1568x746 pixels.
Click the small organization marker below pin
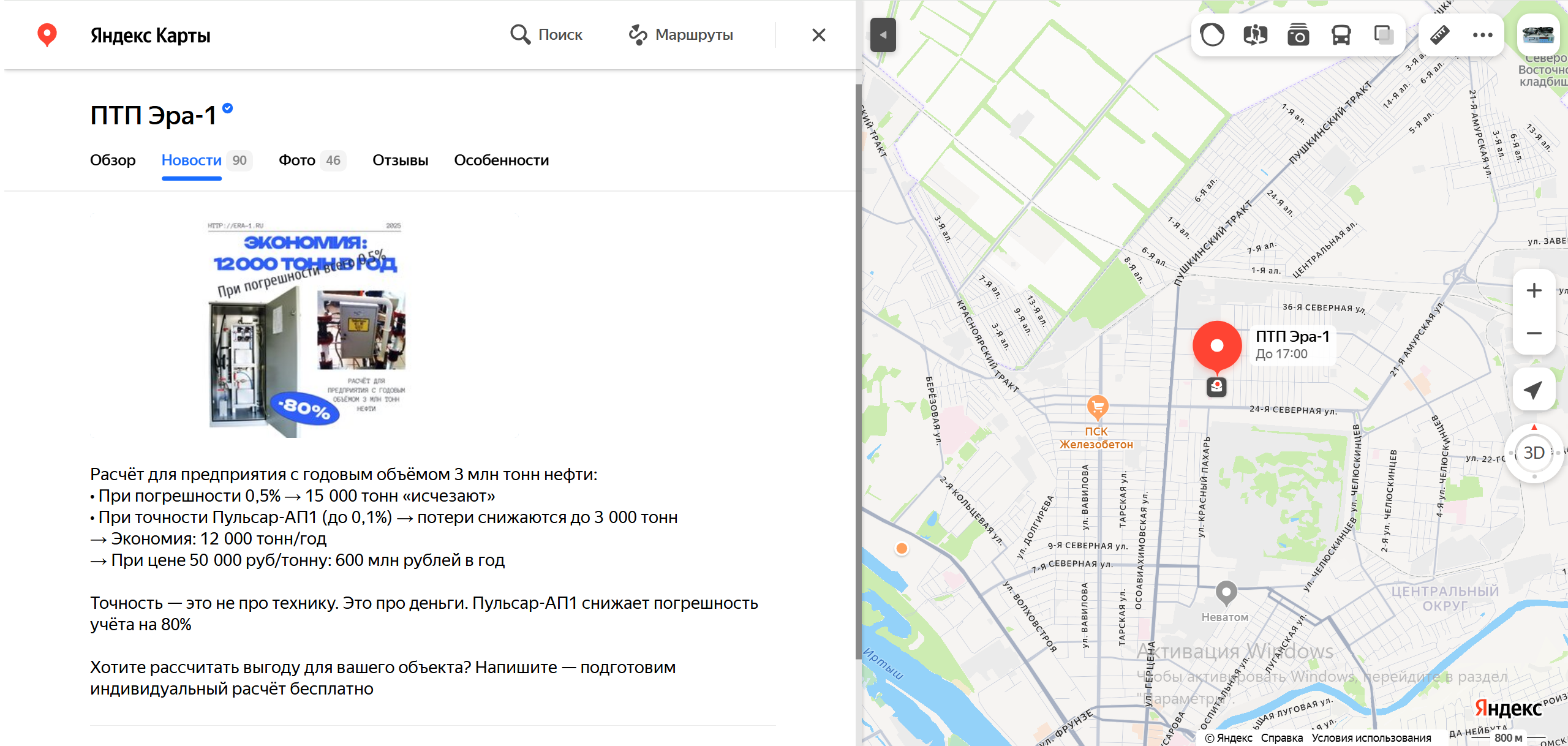point(1216,387)
